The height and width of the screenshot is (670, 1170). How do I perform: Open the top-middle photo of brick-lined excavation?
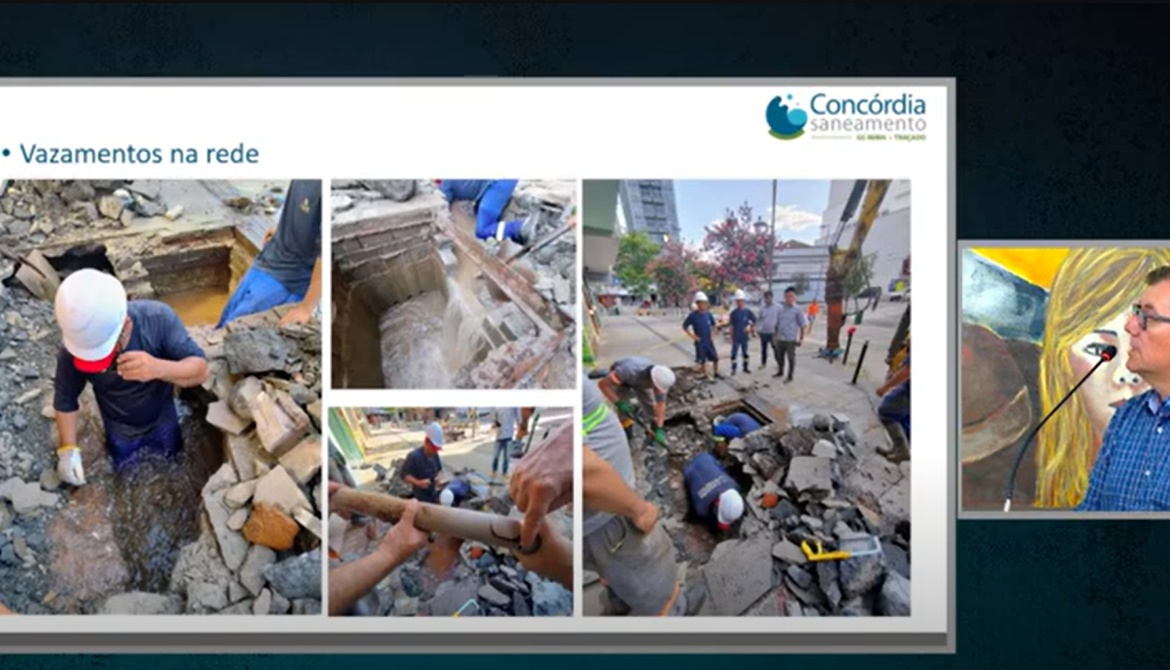coord(453,283)
